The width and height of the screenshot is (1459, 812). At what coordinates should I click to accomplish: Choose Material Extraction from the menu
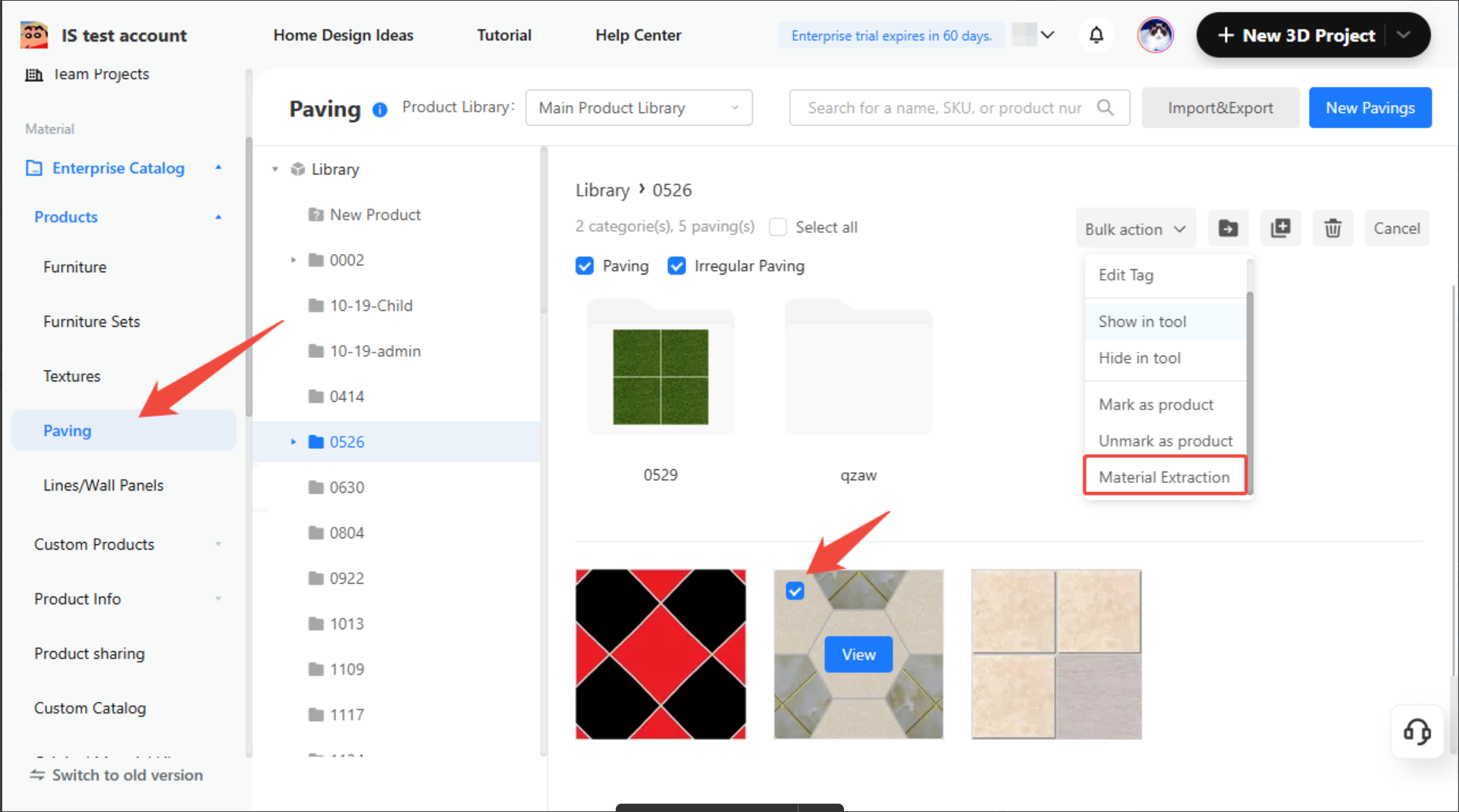point(1163,477)
